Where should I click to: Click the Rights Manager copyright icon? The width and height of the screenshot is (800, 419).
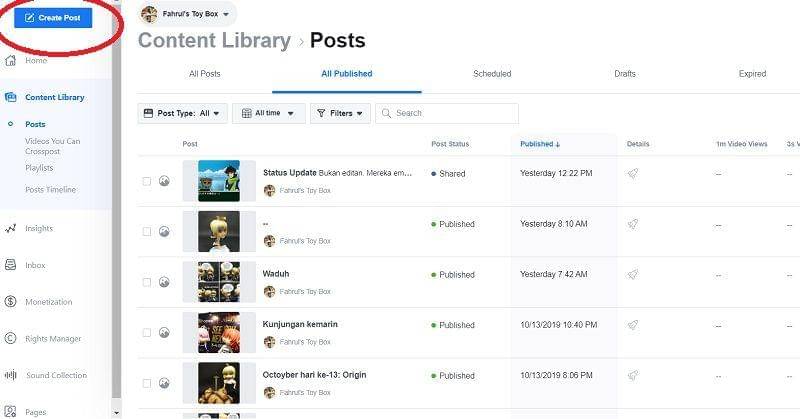10,338
